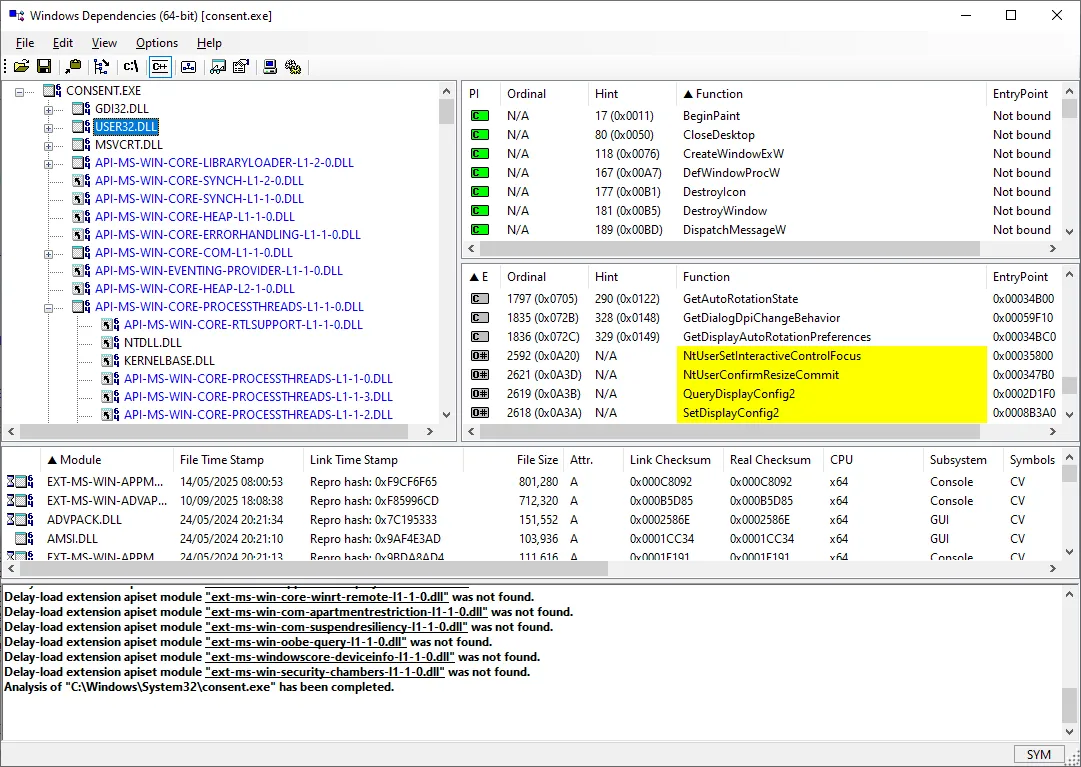Open the ext-ms-win-security-chambers-l1-1-0.dll log link
The width and height of the screenshot is (1081, 767).
click(x=325, y=672)
